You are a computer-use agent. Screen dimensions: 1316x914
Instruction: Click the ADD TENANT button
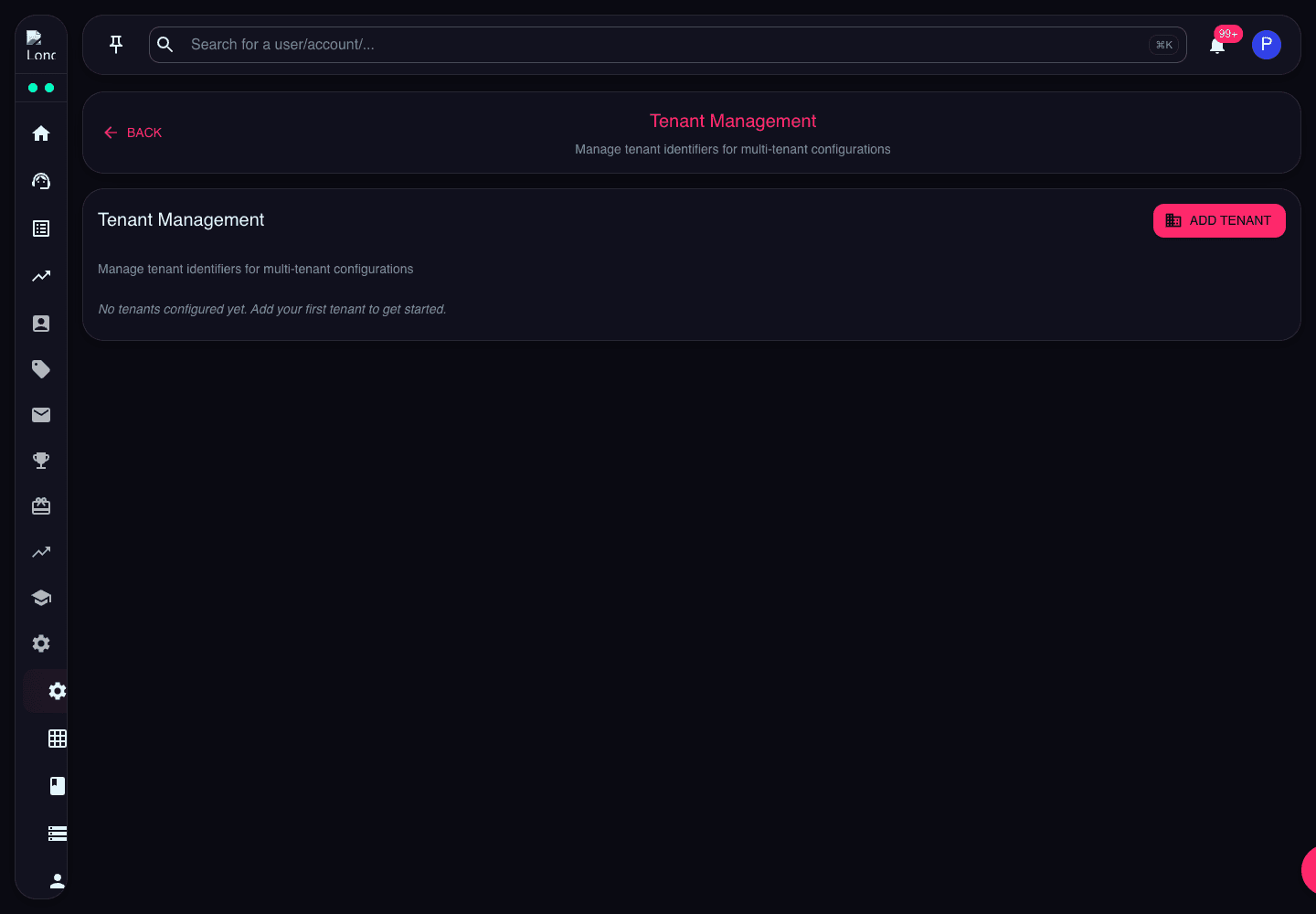1219,220
